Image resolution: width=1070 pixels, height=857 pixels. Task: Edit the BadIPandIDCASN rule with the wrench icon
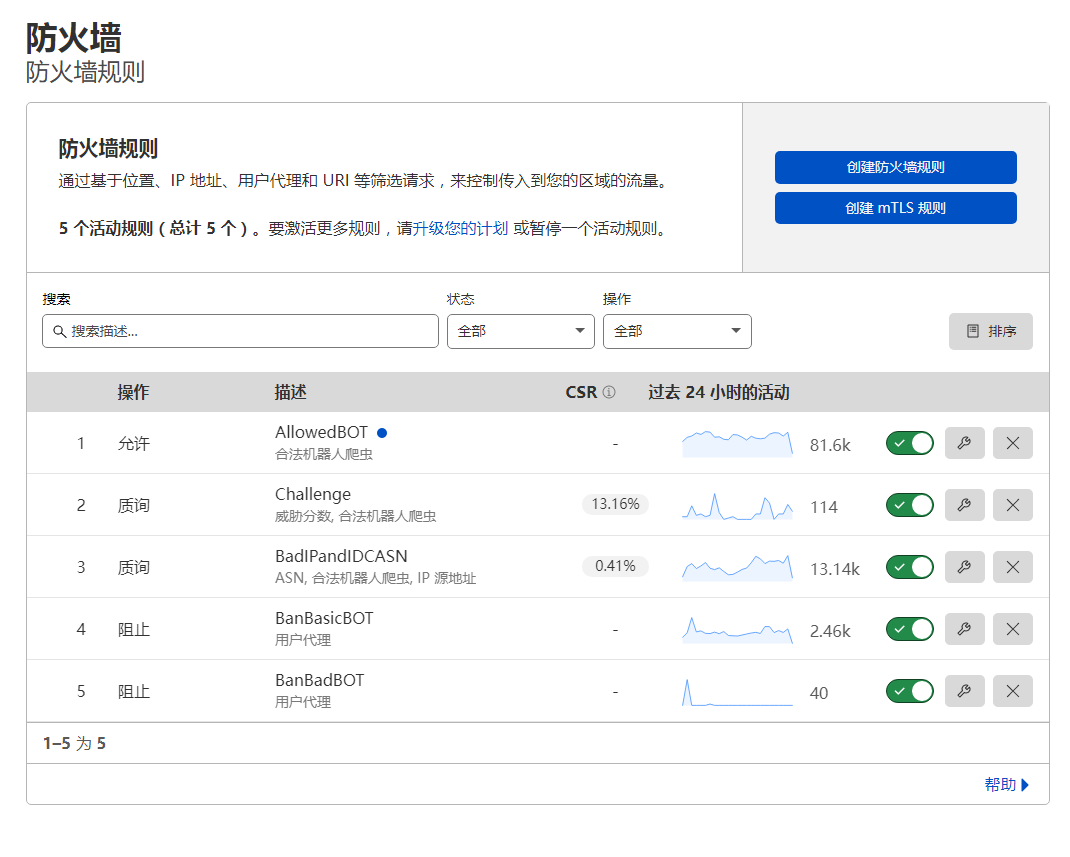(x=964, y=567)
